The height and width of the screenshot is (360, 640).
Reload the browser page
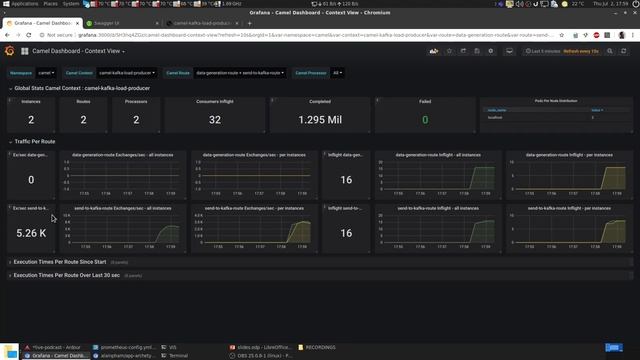coord(29,36)
